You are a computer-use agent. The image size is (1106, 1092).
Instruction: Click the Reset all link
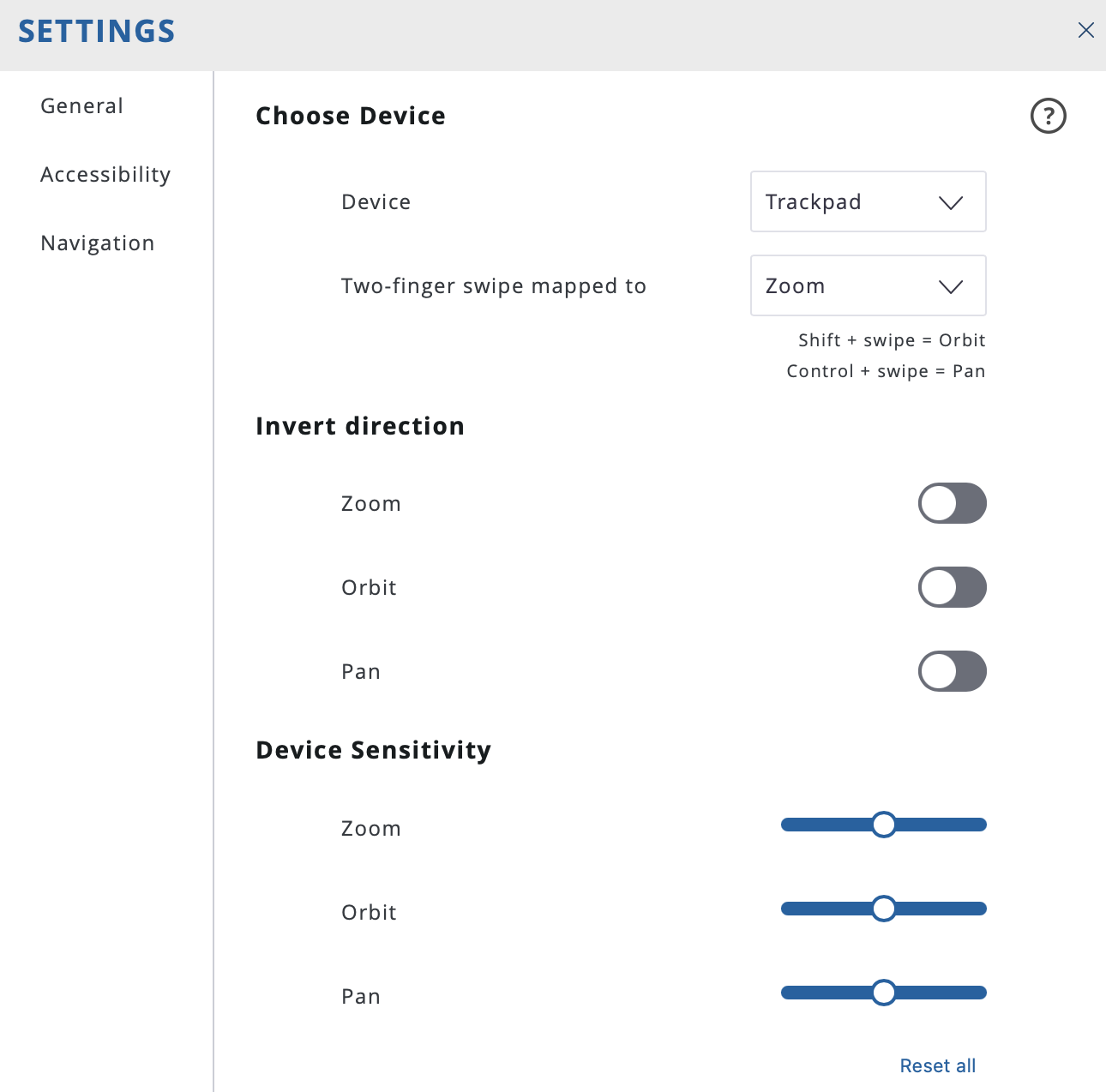[x=938, y=1065]
